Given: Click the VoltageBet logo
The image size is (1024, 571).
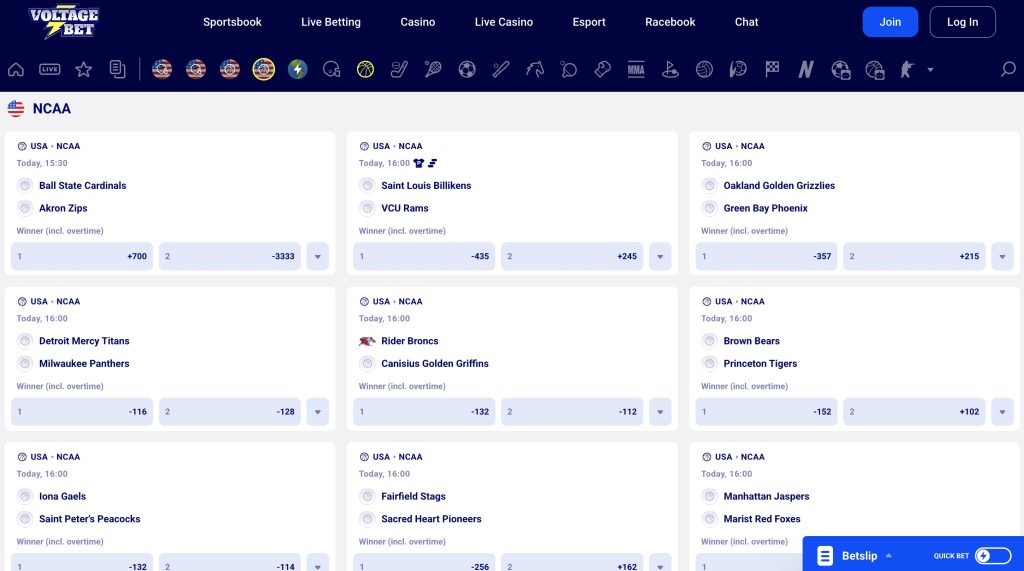Looking at the screenshot, I should 64,23.
